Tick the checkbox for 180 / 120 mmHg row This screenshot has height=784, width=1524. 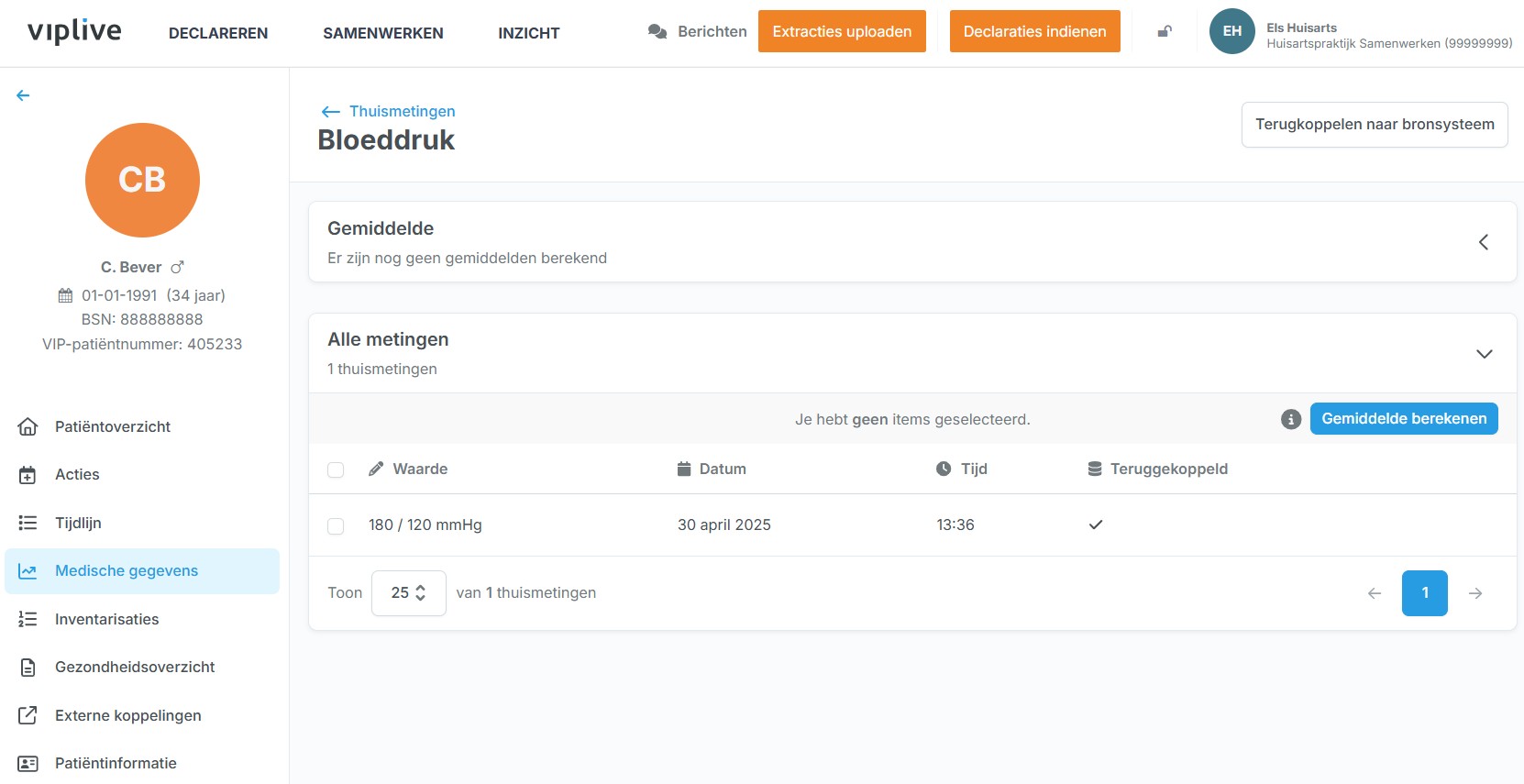point(336,526)
